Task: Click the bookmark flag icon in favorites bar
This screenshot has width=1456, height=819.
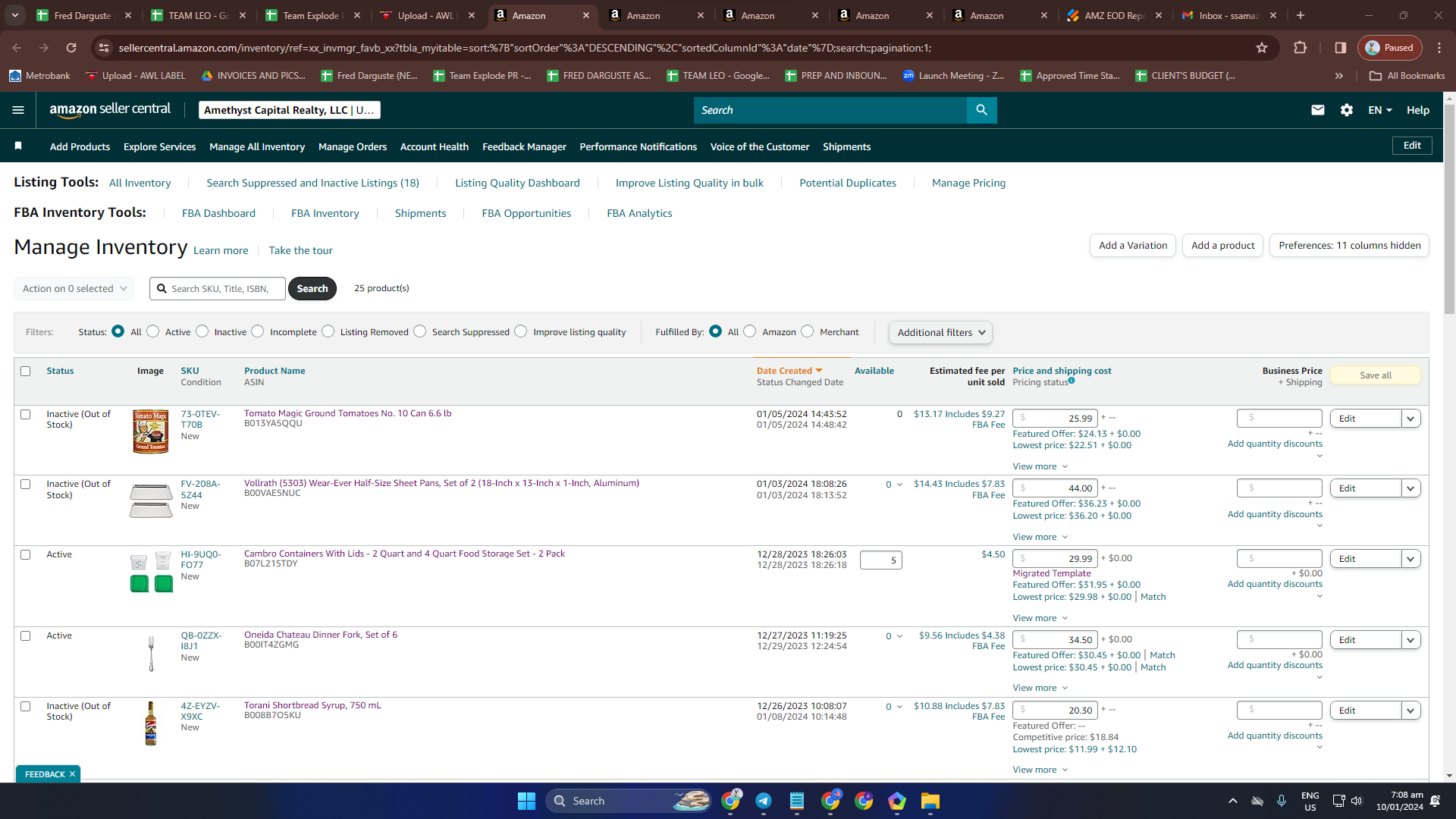Action: point(18,146)
